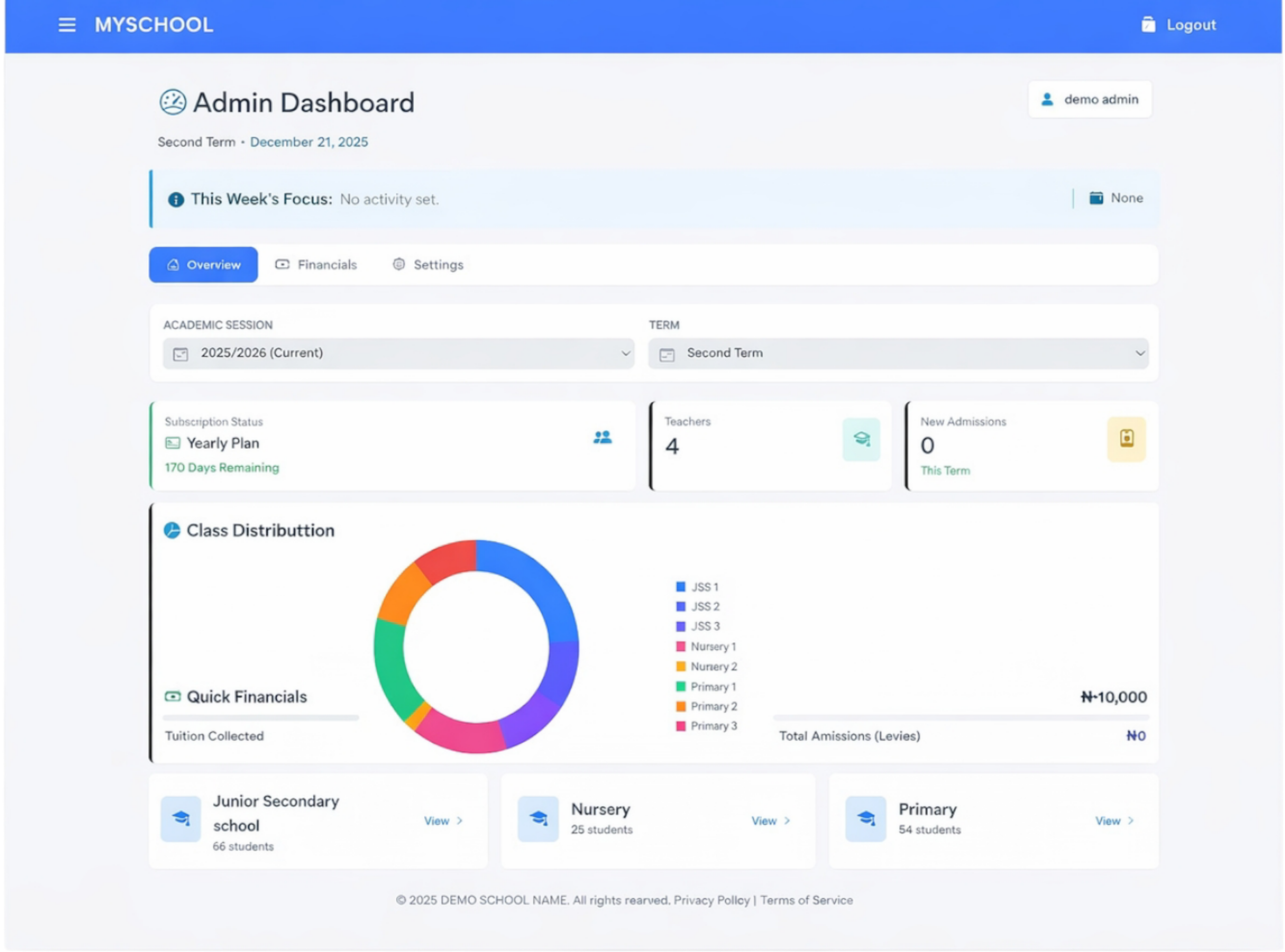Open the hamburger menu
Viewport: 1285px width, 952px height.
(x=67, y=24)
